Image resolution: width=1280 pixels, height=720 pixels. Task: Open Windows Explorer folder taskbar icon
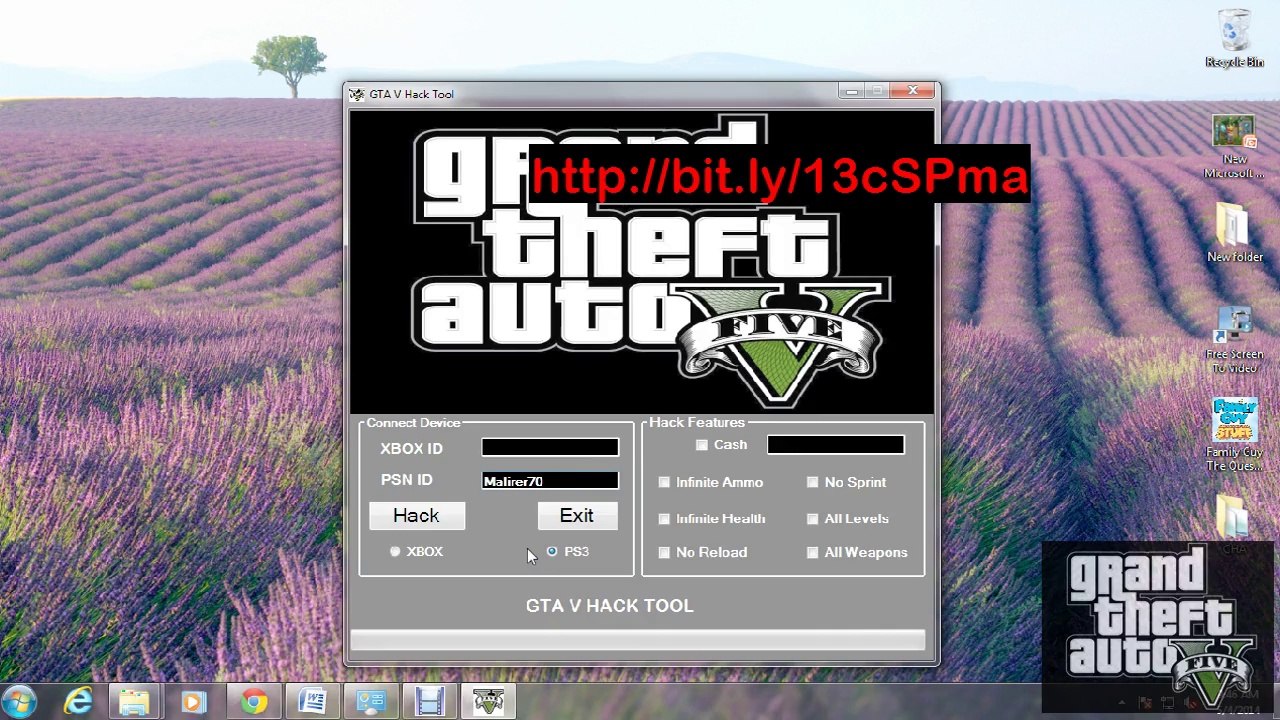coord(135,702)
